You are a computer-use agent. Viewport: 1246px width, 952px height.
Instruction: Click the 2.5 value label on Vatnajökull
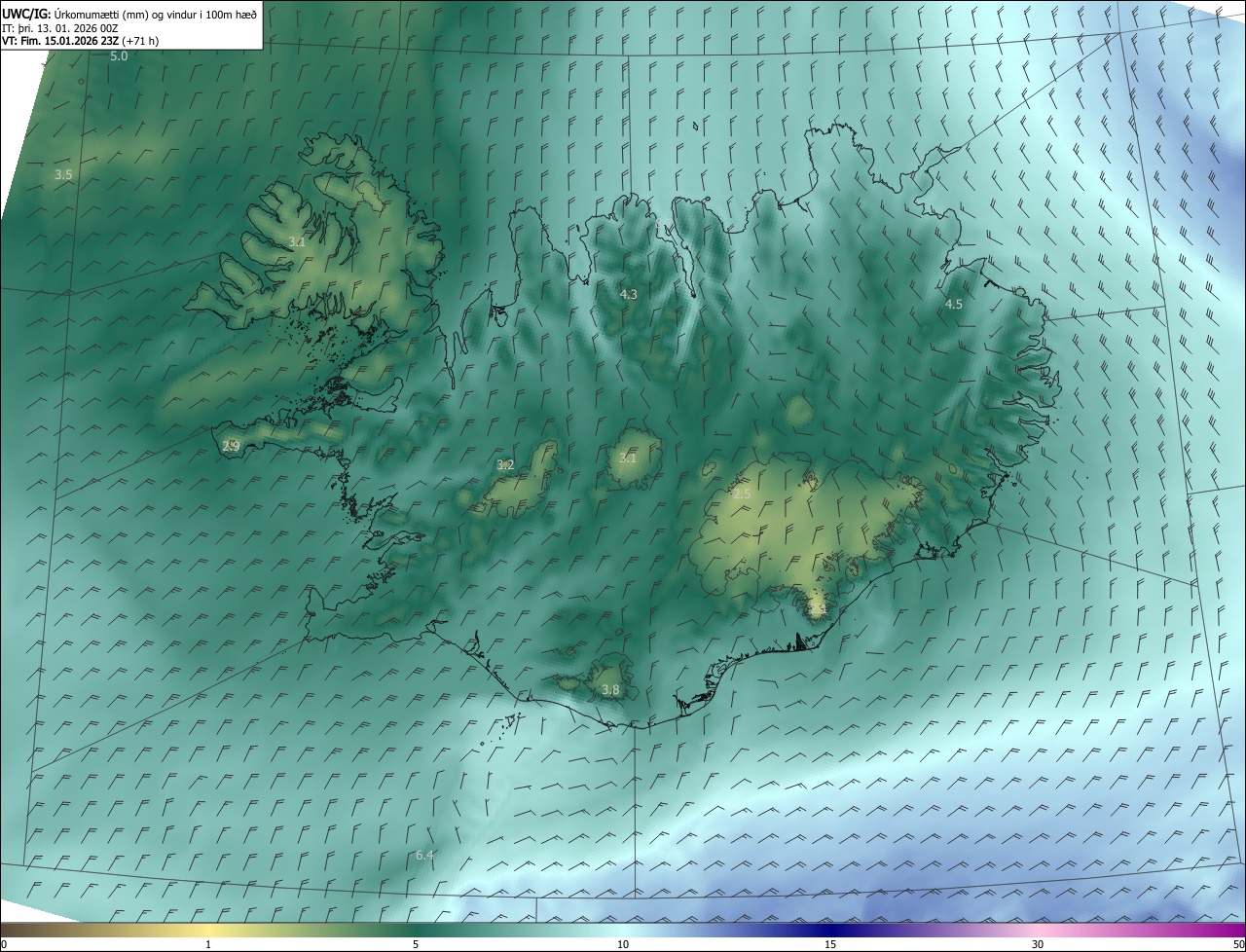coord(742,494)
